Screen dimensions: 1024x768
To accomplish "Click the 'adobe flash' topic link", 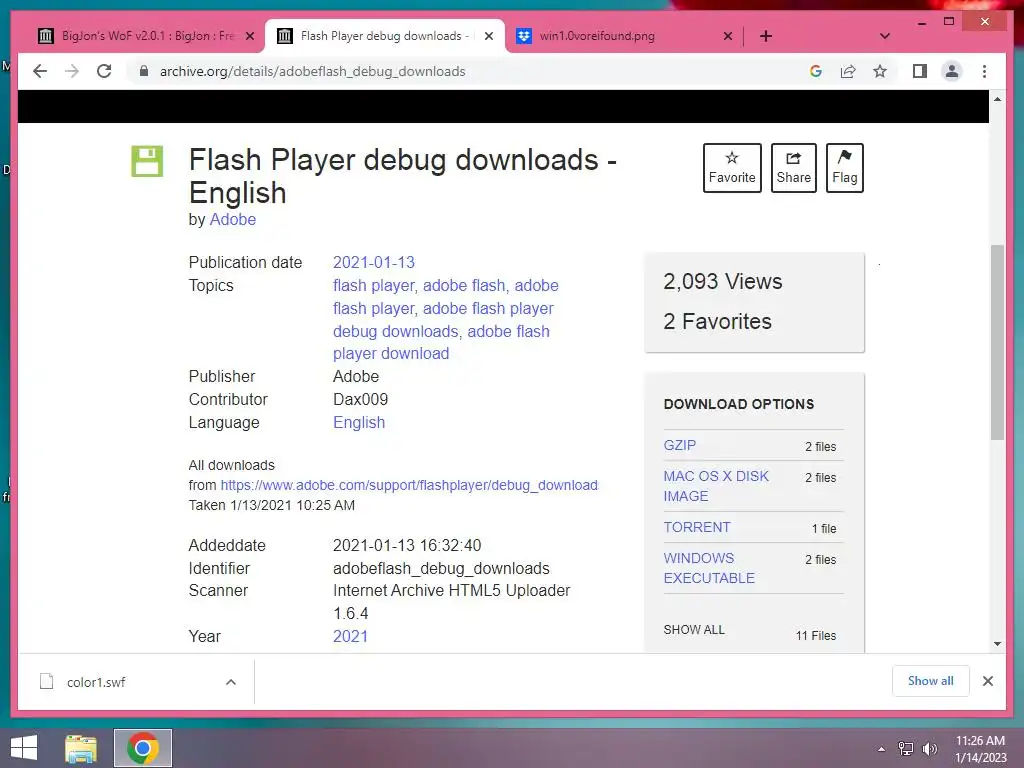I will point(464,285).
